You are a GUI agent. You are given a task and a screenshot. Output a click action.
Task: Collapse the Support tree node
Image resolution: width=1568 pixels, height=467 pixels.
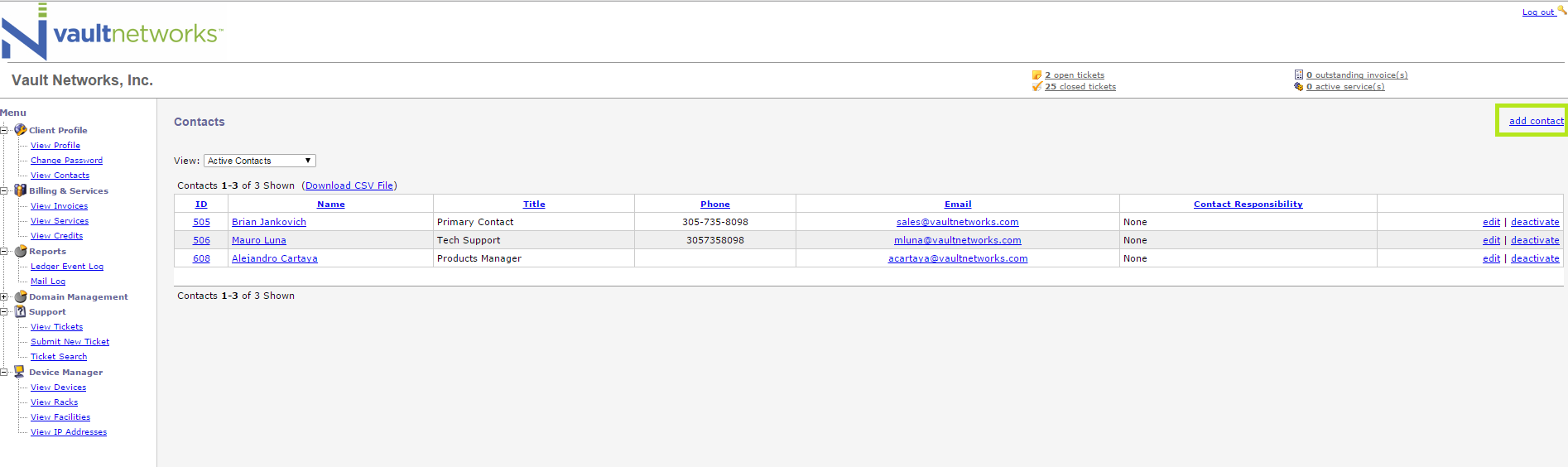click(x=4, y=311)
